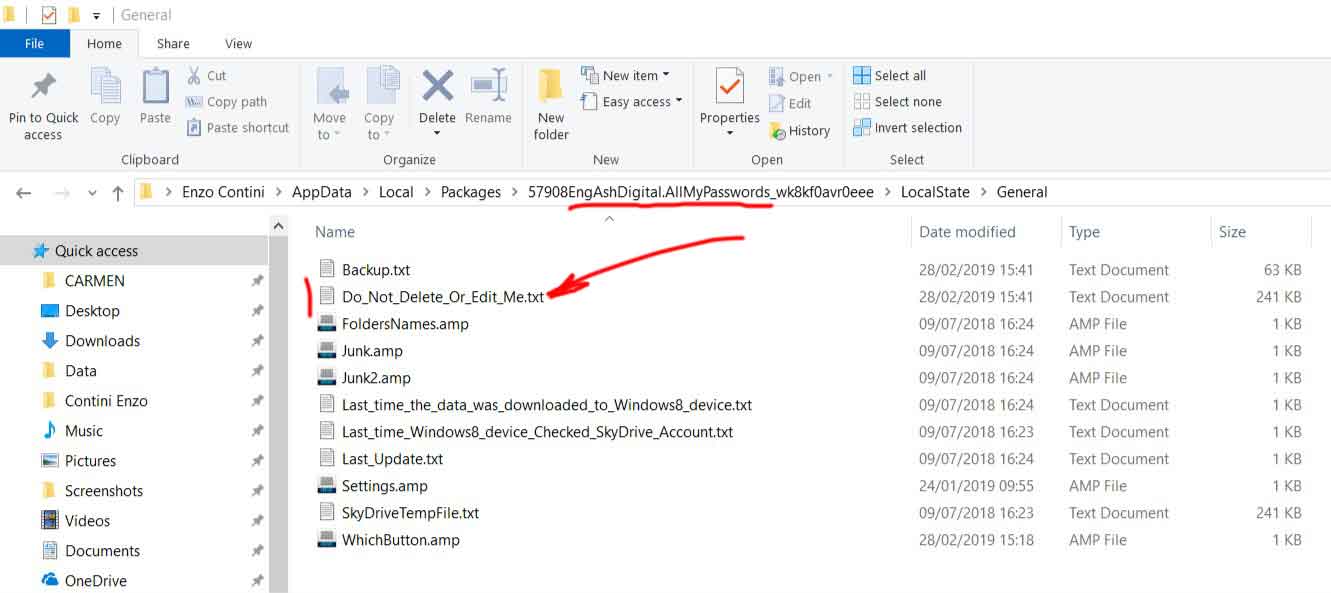Click Select all in ribbon
The height and width of the screenshot is (593, 1331).
[890, 76]
